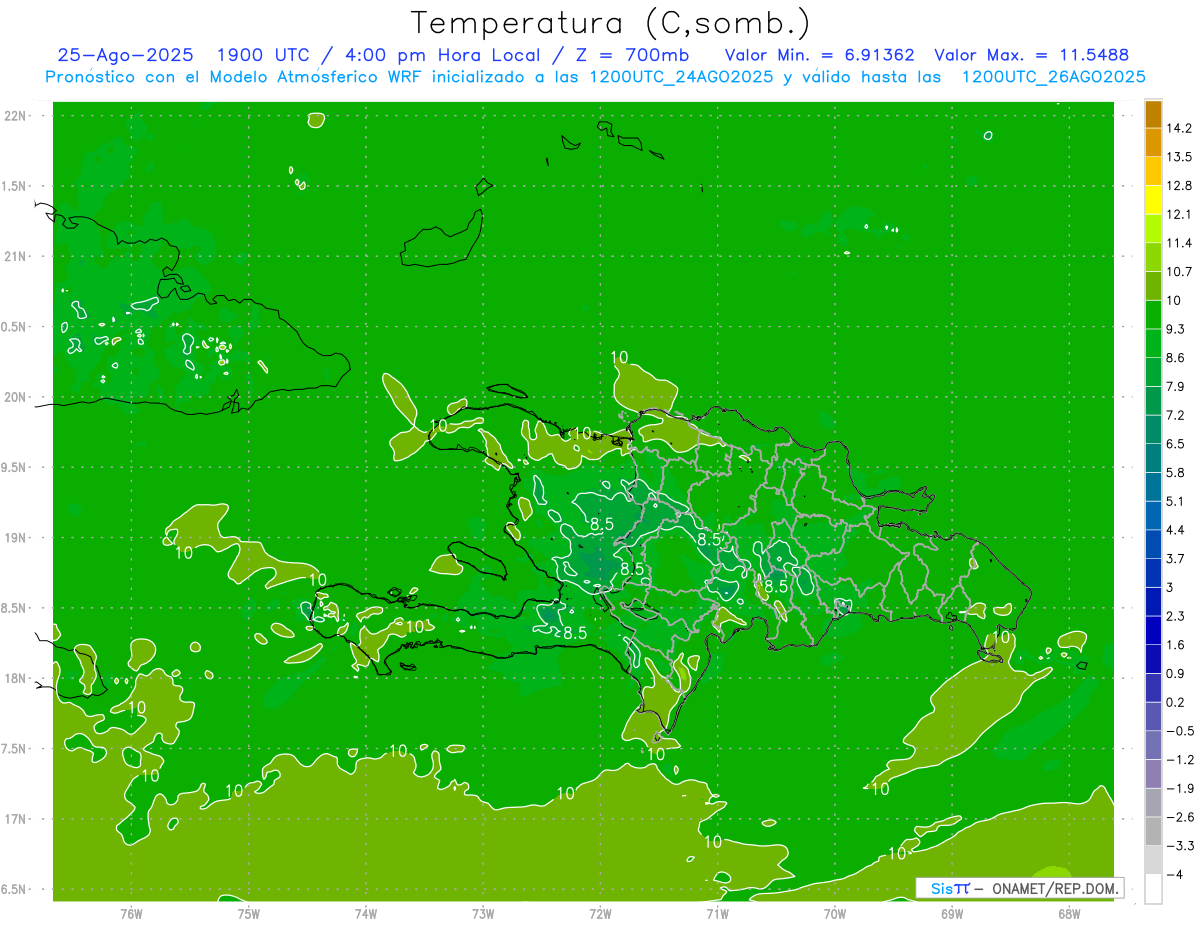Click the latitude axis label "9.5N"

[14, 468]
